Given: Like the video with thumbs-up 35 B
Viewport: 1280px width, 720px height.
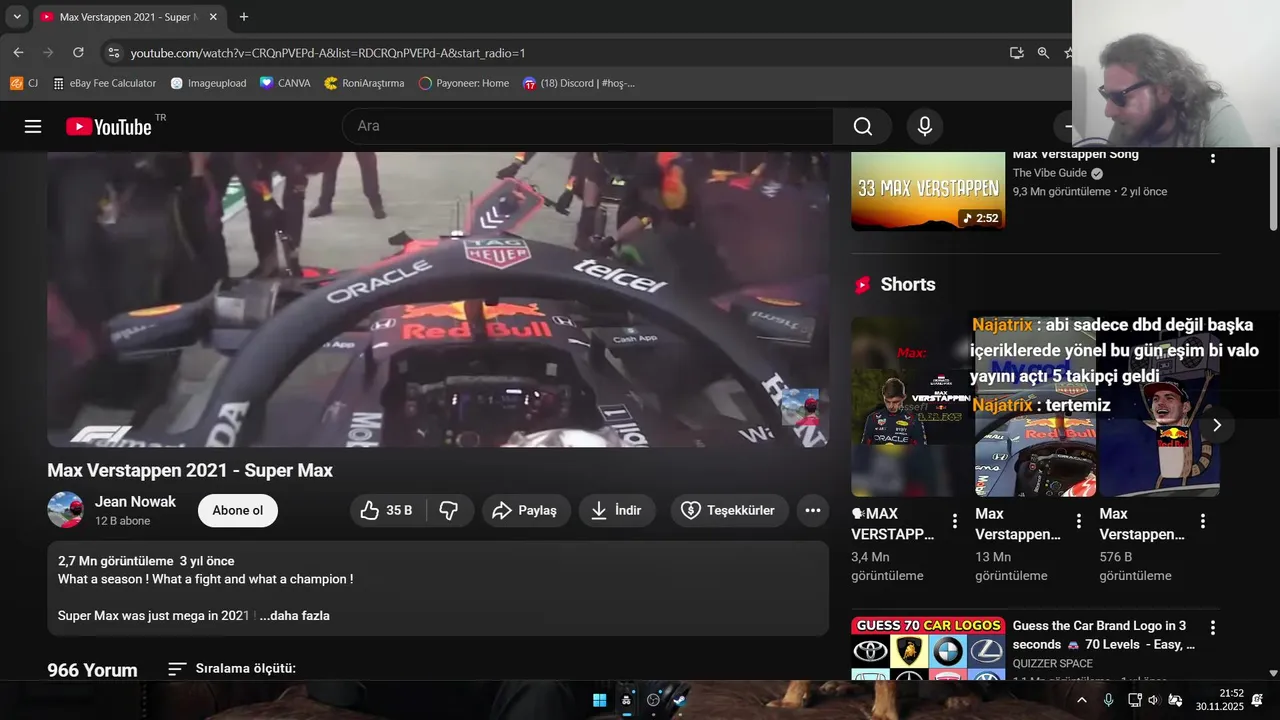Looking at the screenshot, I should tap(388, 510).
